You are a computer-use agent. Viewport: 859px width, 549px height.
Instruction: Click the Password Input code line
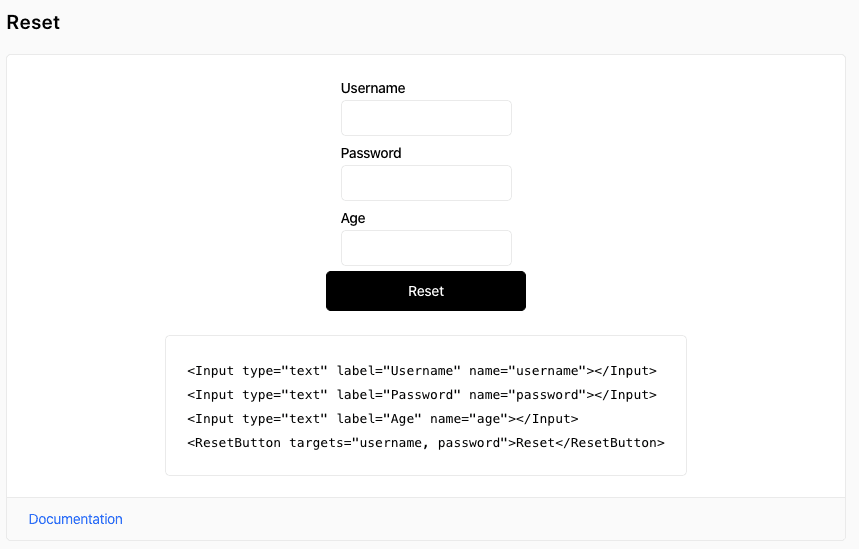421,395
